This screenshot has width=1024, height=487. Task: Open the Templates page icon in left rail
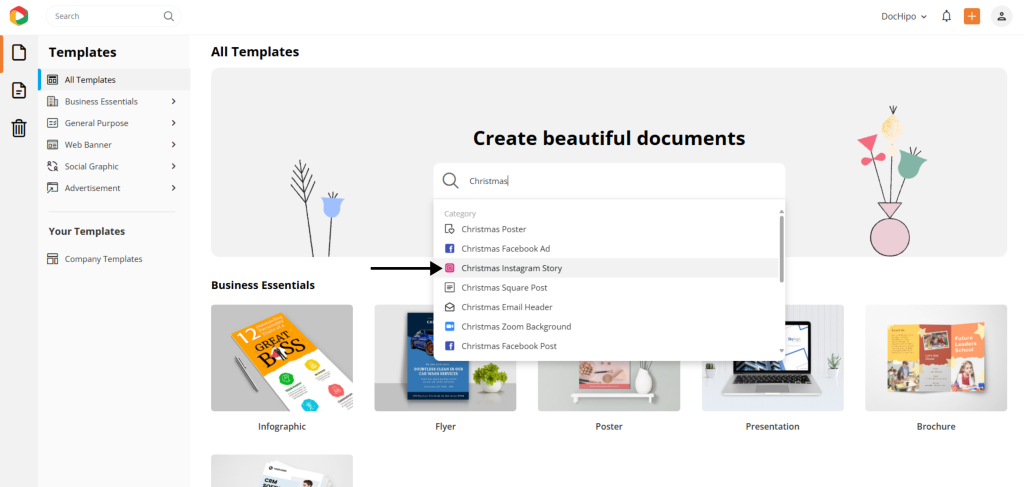tap(19, 52)
